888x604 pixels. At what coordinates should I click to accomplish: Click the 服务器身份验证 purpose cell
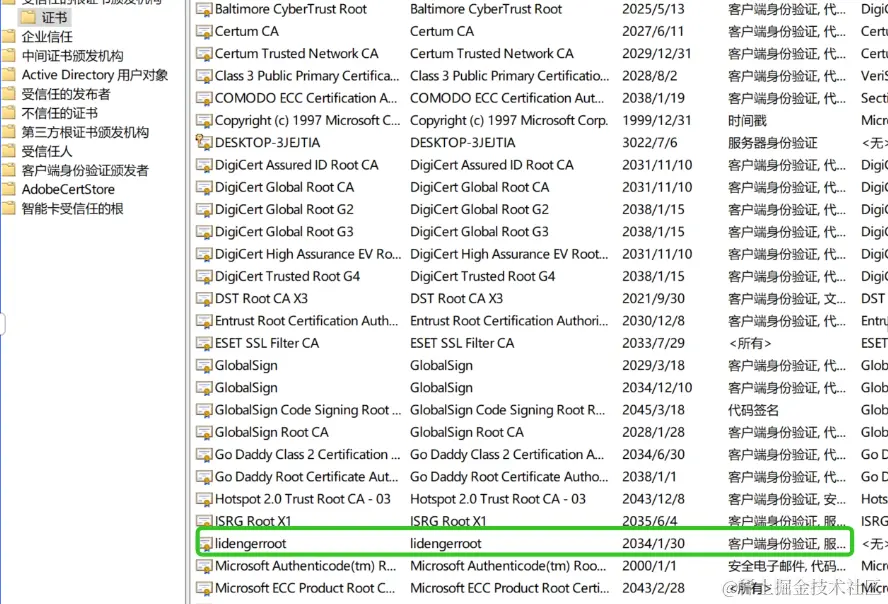point(772,143)
